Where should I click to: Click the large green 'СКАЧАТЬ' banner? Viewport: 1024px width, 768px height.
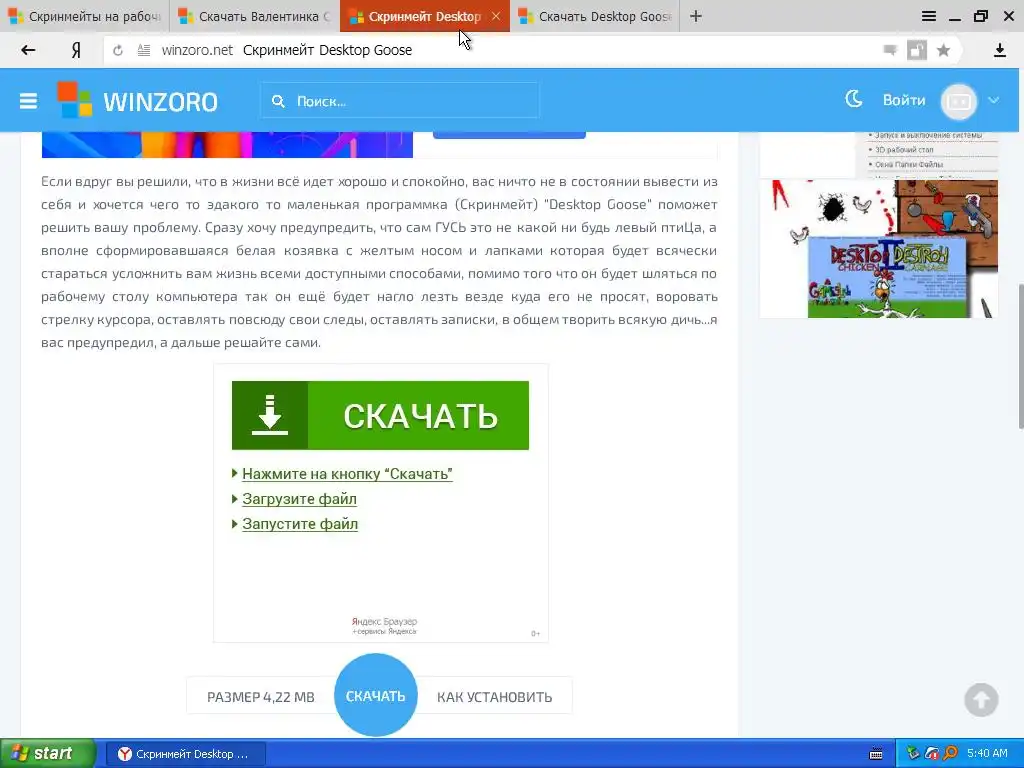click(x=380, y=415)
